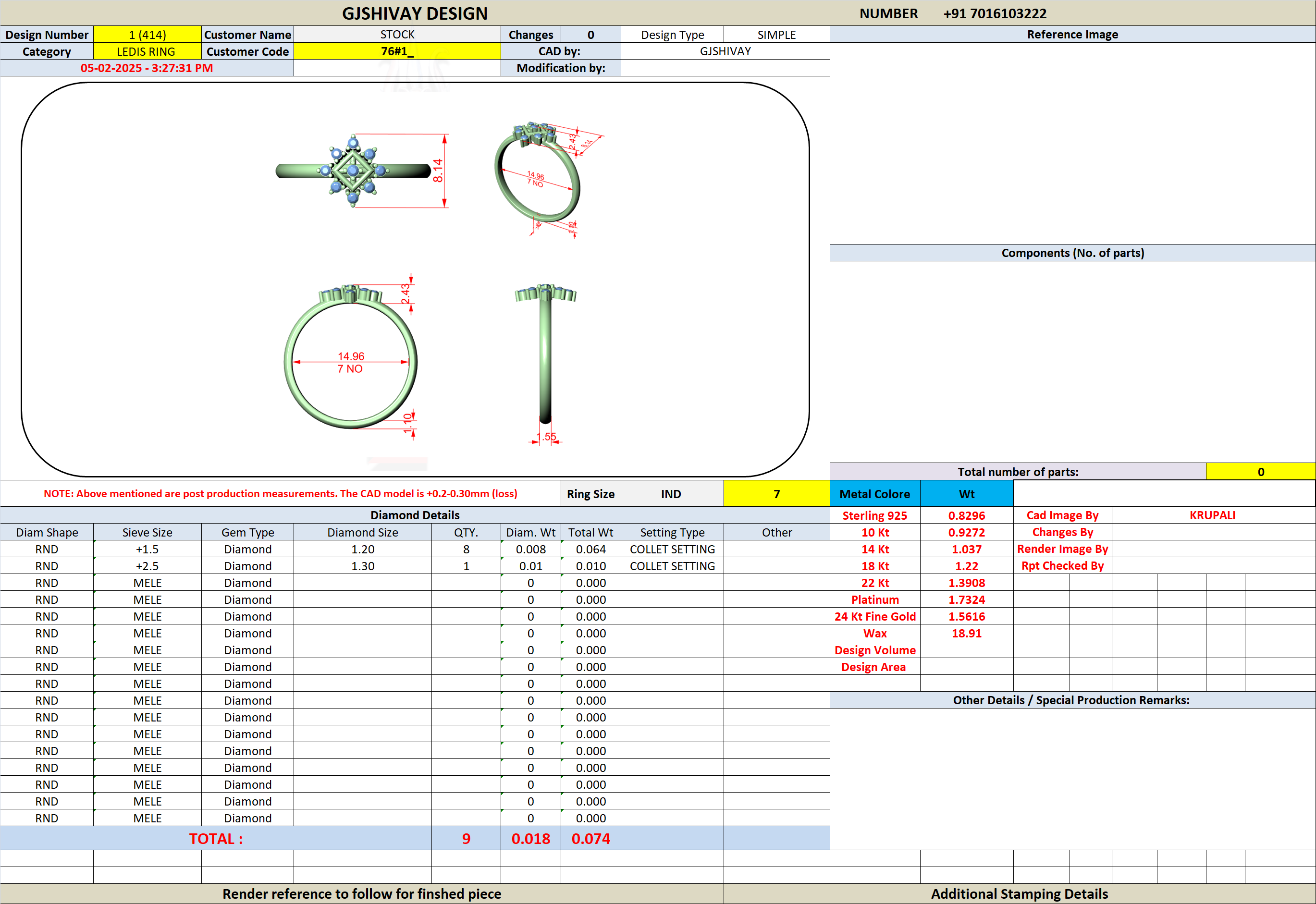Select the total quantity 9
Image resolution: width=1316 pixels, height=904 pixels.
tap(466, 838)
